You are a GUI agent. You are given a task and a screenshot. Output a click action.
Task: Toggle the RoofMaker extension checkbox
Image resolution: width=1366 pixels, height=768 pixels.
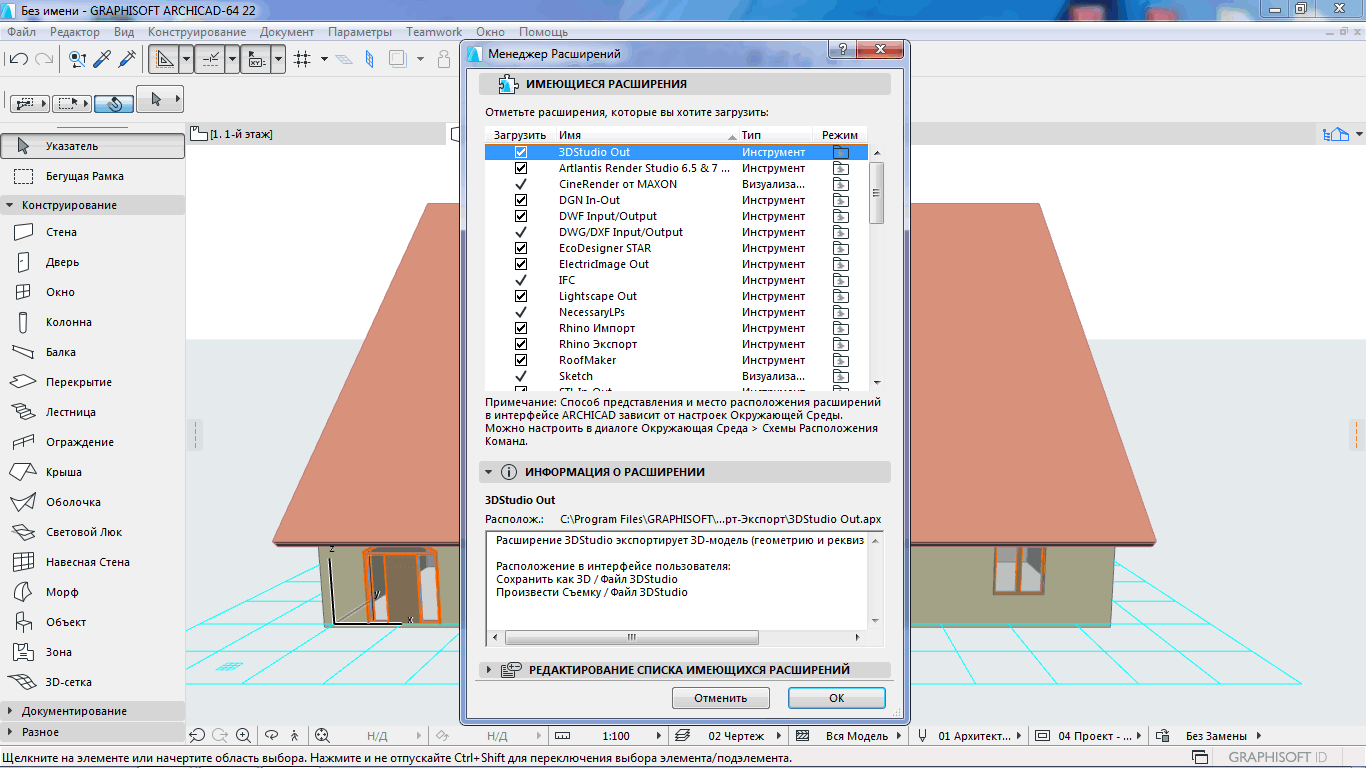(520, 360)
